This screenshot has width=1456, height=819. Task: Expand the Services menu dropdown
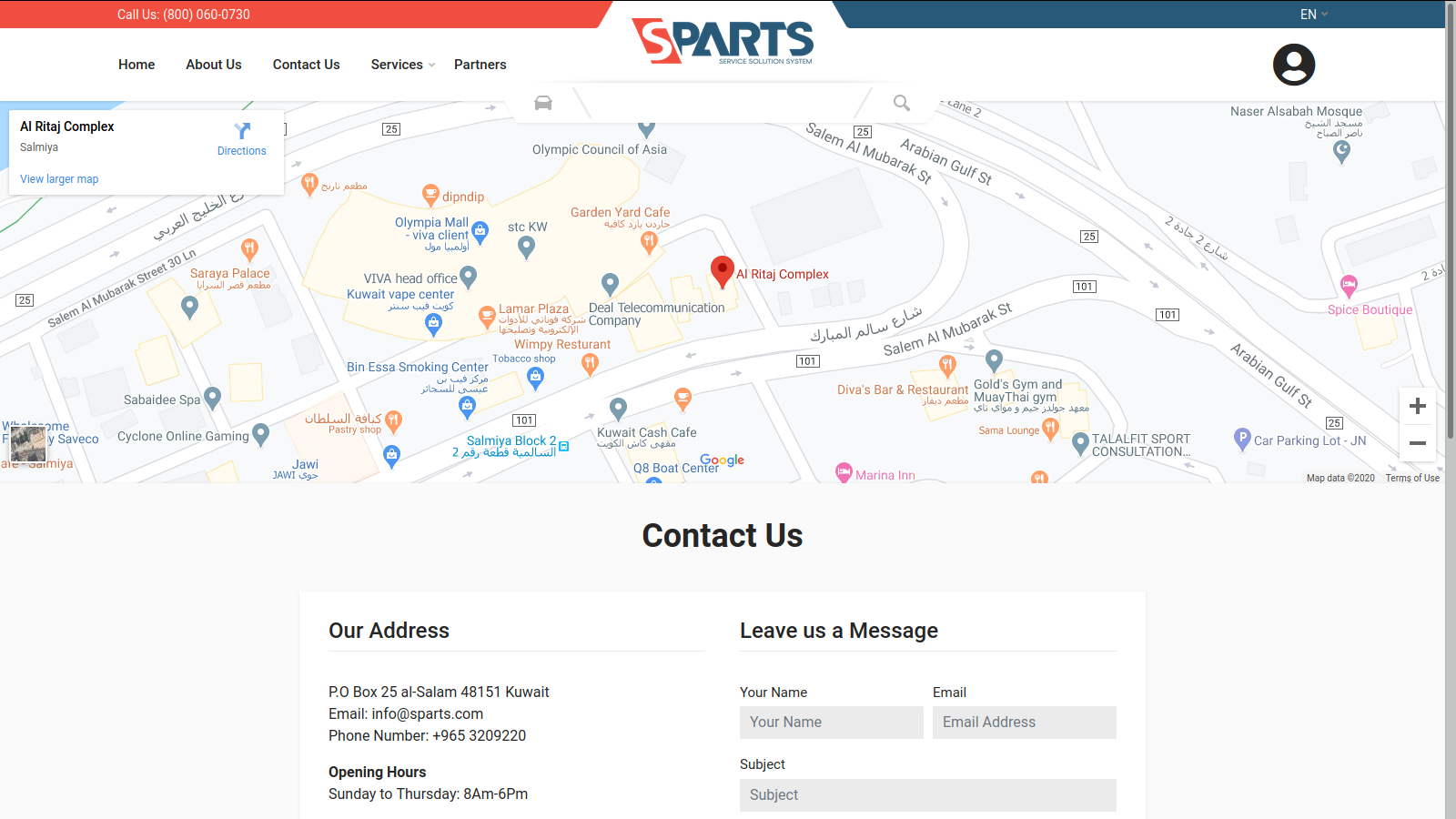pos(403,65)
